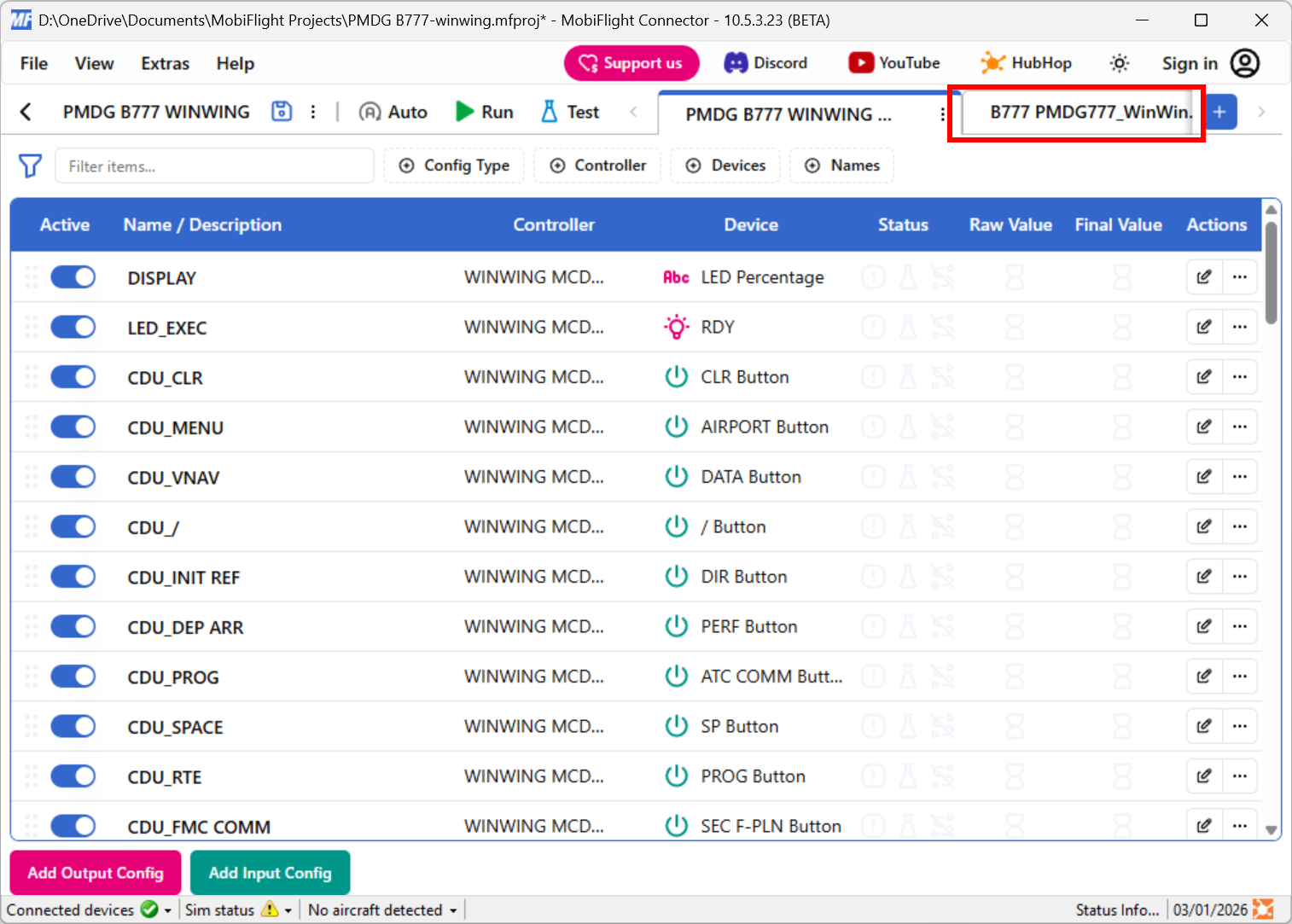This screenshot has height=924, width=1292.
Task: Open the Config Type filter dropdown
Action: pos(454,166)
